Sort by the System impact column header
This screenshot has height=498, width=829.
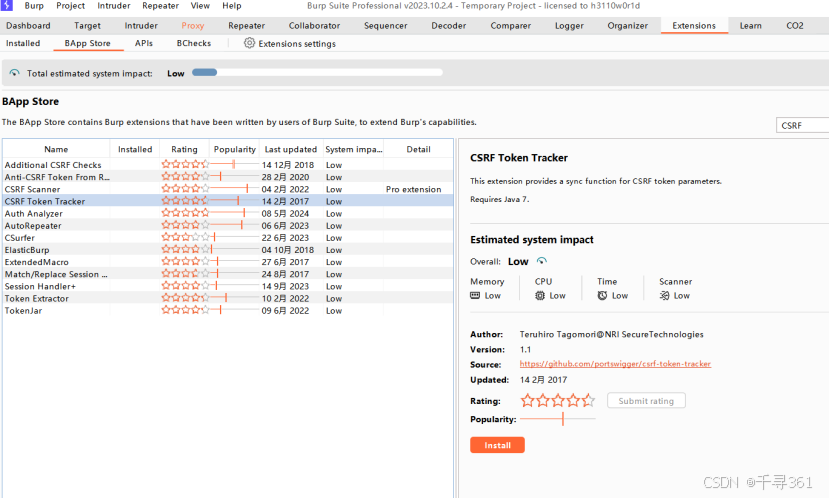pyautogui.click(x=353, y=149)
